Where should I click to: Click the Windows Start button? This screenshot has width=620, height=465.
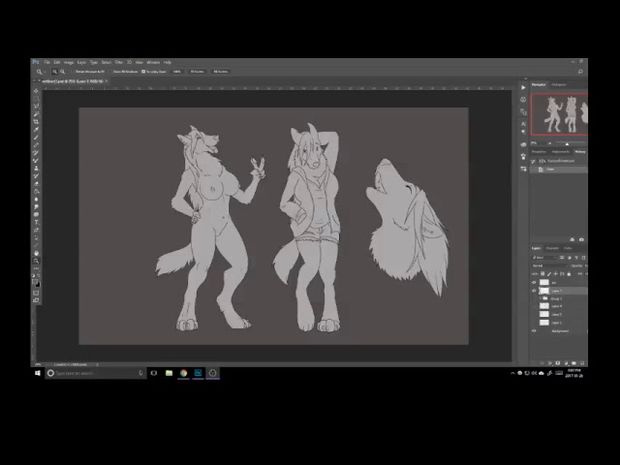[38, 373]
